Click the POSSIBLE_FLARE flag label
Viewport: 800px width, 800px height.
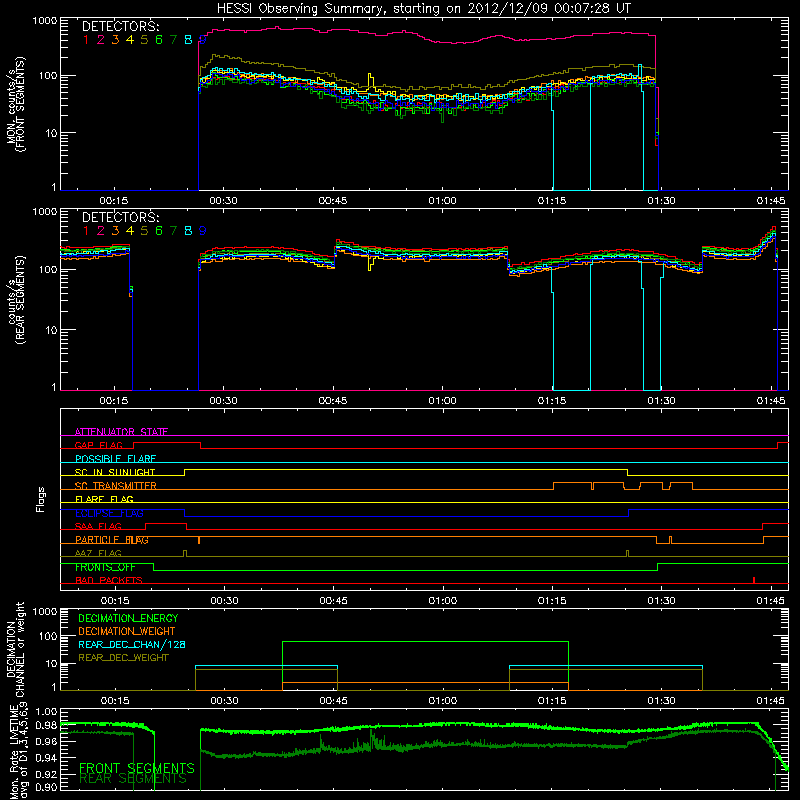(115, 459)
